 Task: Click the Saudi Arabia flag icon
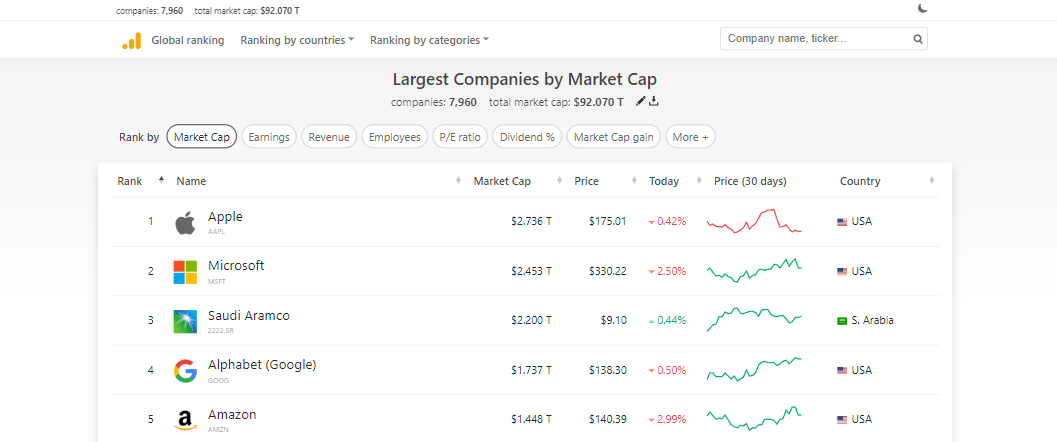point(842,321)
